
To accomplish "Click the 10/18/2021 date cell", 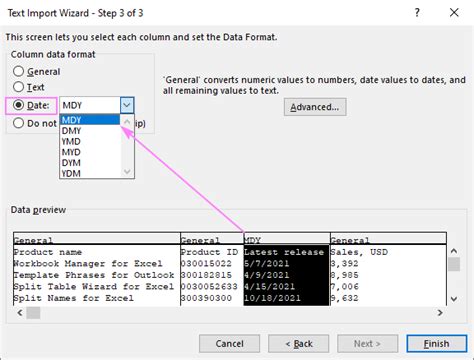I will tap(272, 298).
